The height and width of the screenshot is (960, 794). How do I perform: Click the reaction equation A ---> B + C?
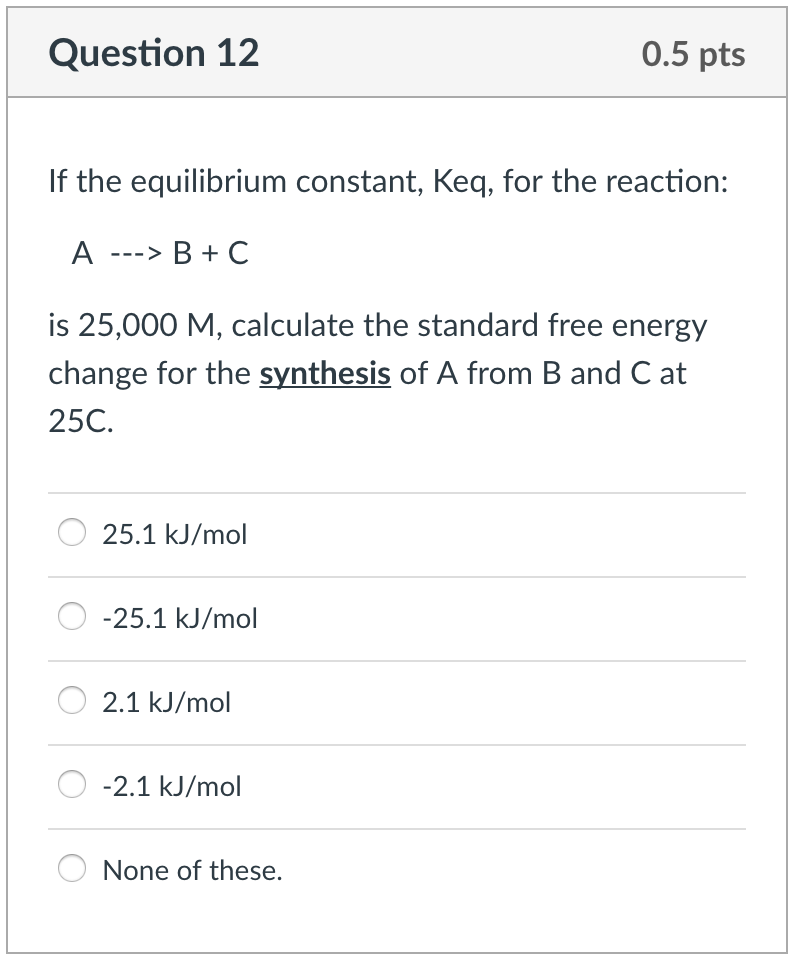click(x=160, y=254)
